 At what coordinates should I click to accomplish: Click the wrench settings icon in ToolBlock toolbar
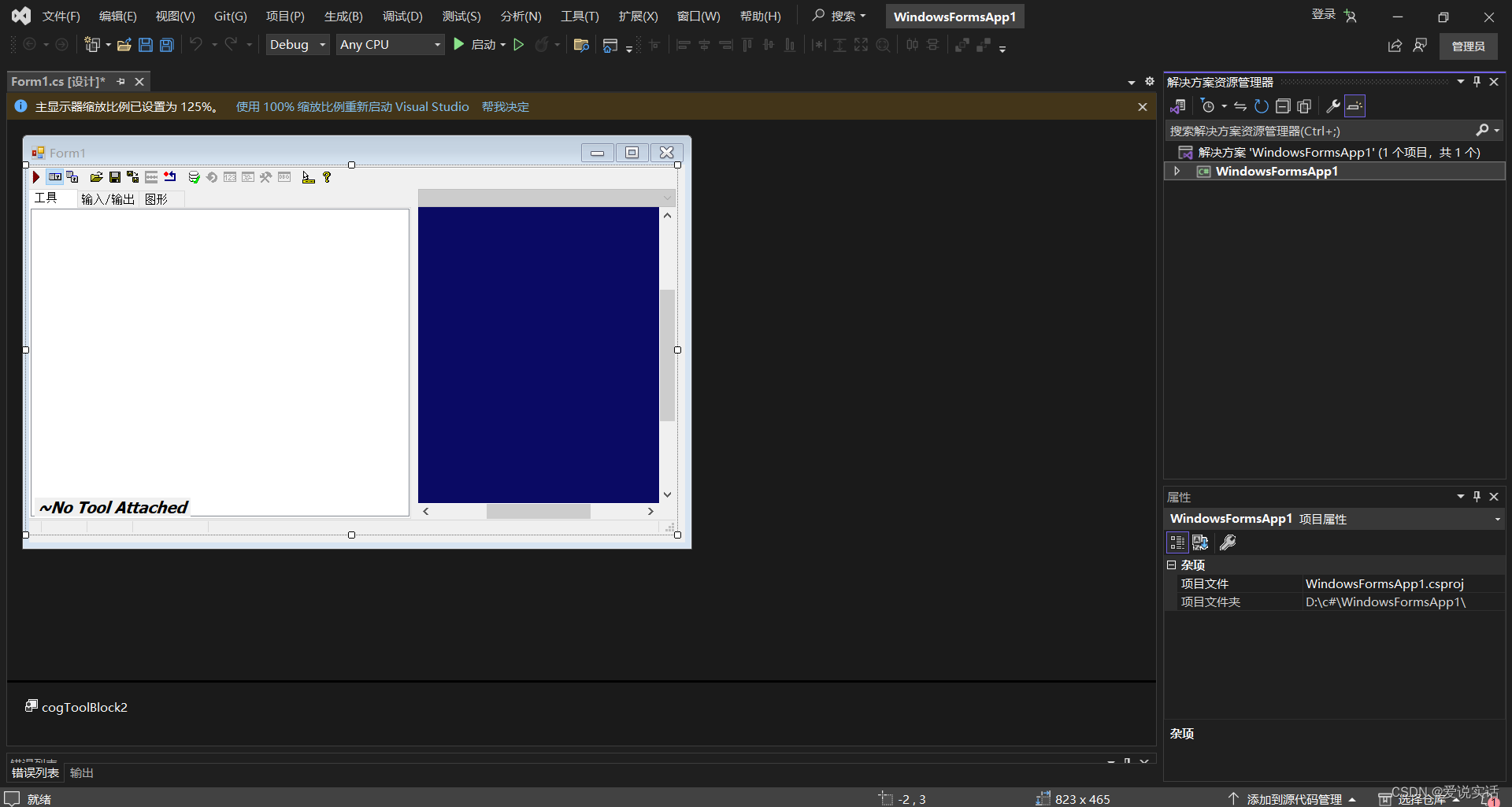[x=265, y=176]
